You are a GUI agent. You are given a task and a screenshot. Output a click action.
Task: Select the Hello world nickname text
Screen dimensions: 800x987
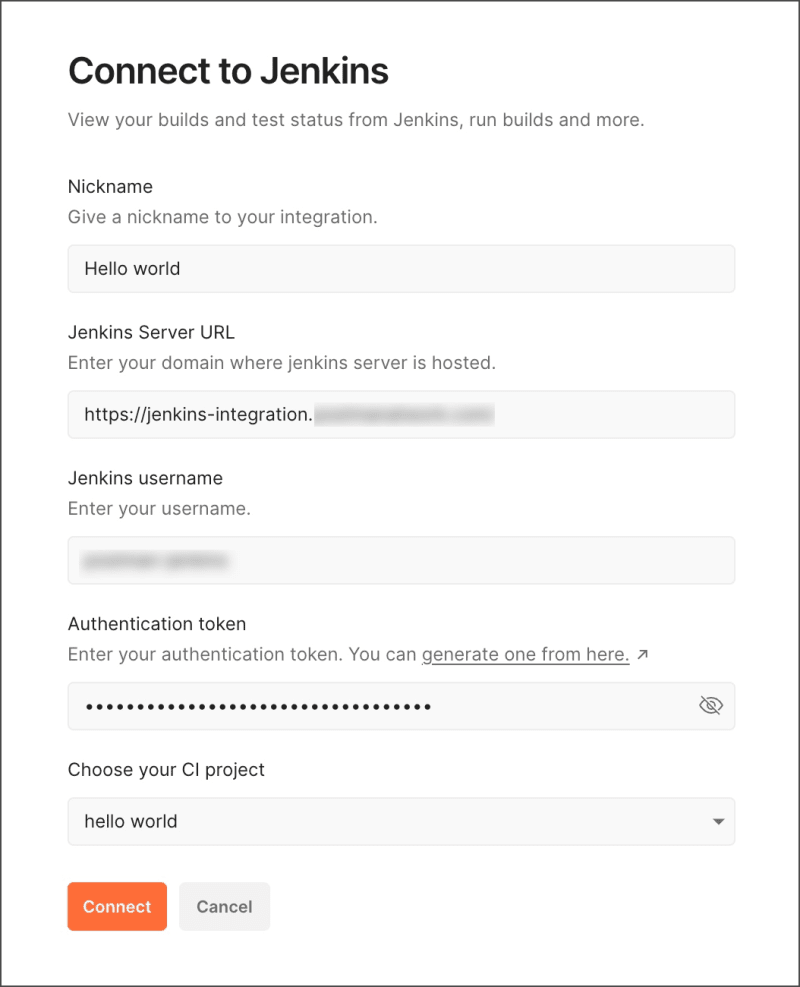click(x=132, y=268)
